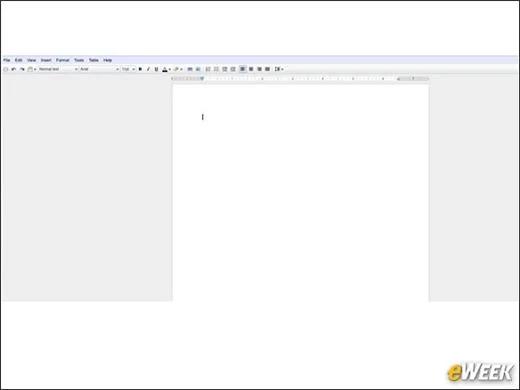Open the web clipboard menu
The height and width of the screenshot is (390, 520).
[32, 69]
